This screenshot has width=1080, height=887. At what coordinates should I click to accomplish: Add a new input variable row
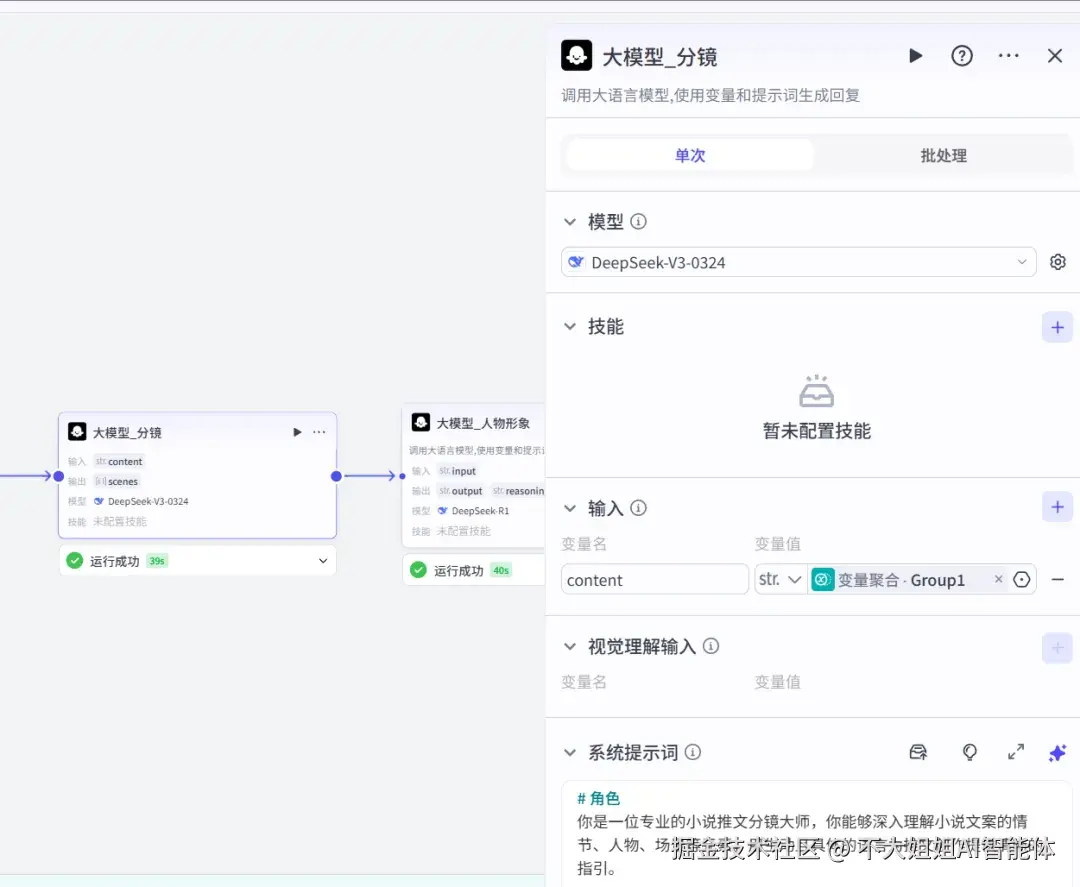pyautogui.click(x=1057, y=507)
